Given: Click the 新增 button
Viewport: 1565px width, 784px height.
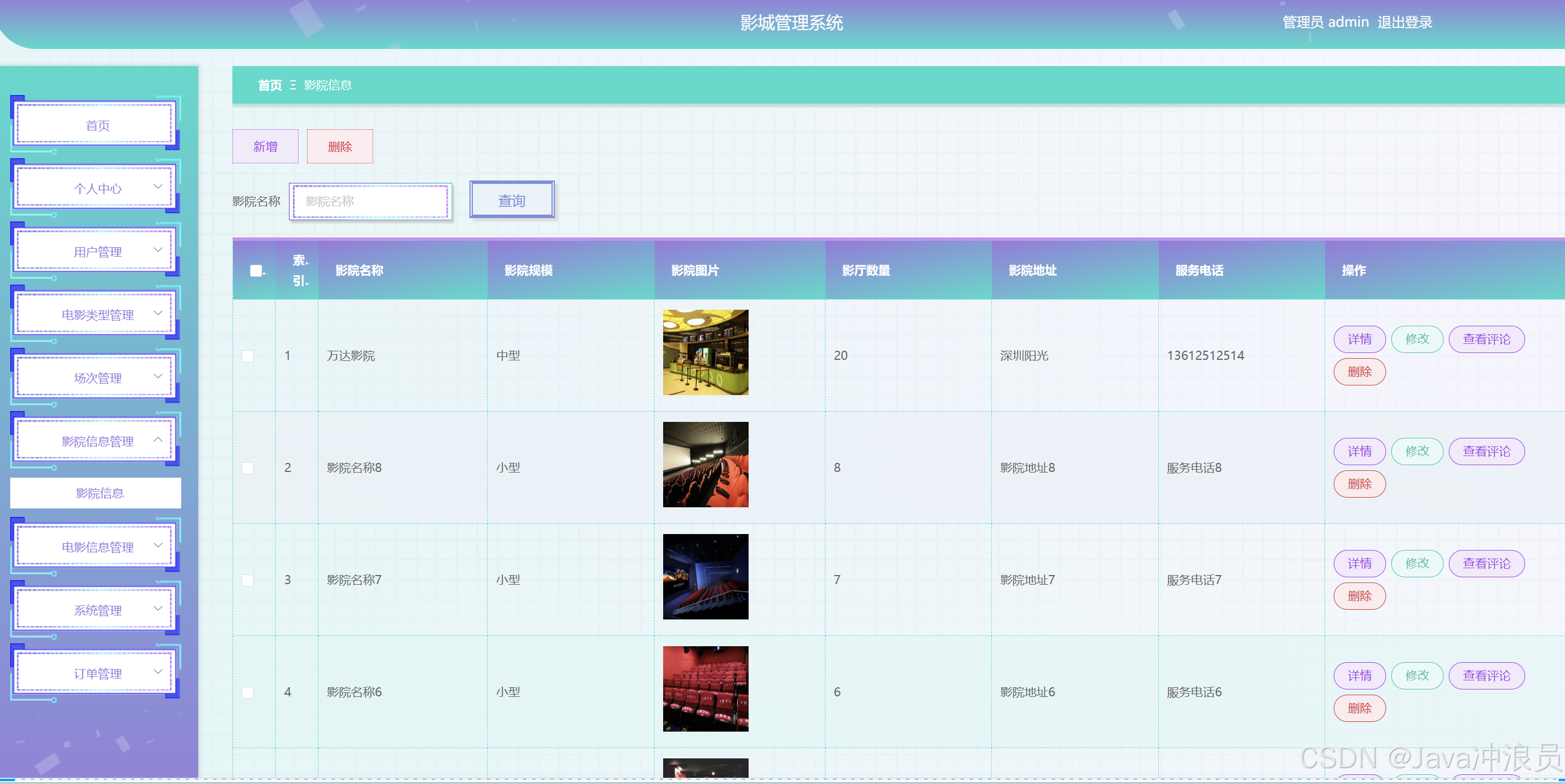Looking at the screenshot, I should tap(265, 146).
